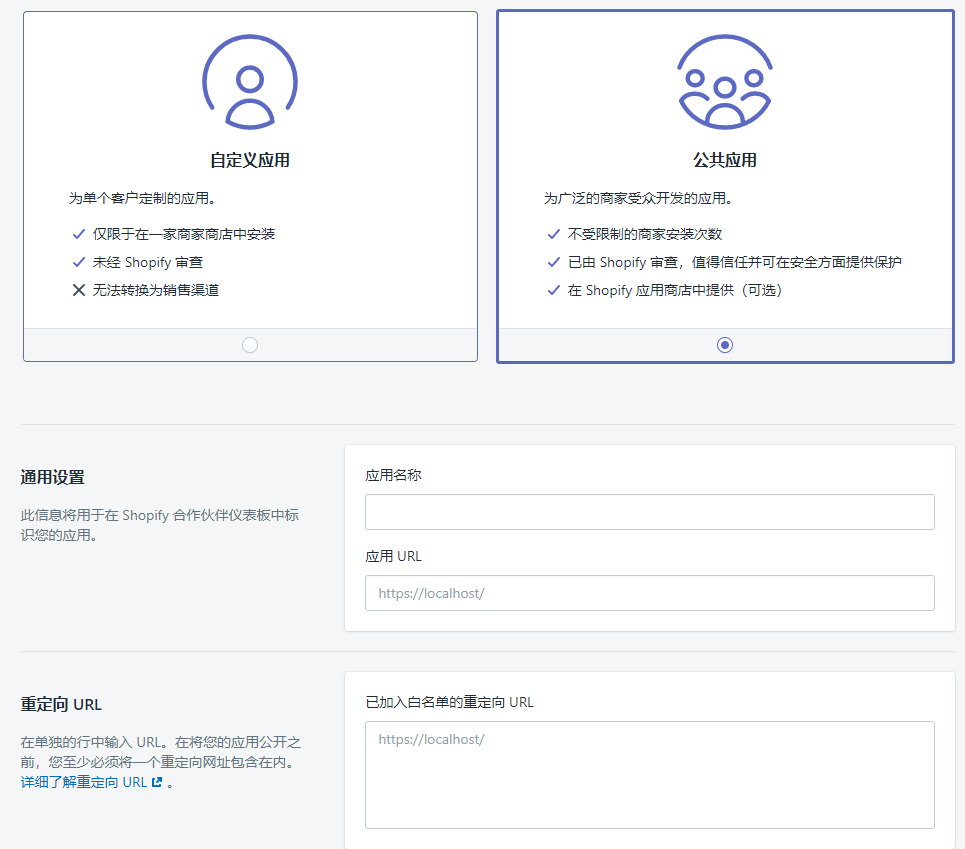Focus the 应用 URL input field
Screen dimensions: 965x849
coord(650,593)
